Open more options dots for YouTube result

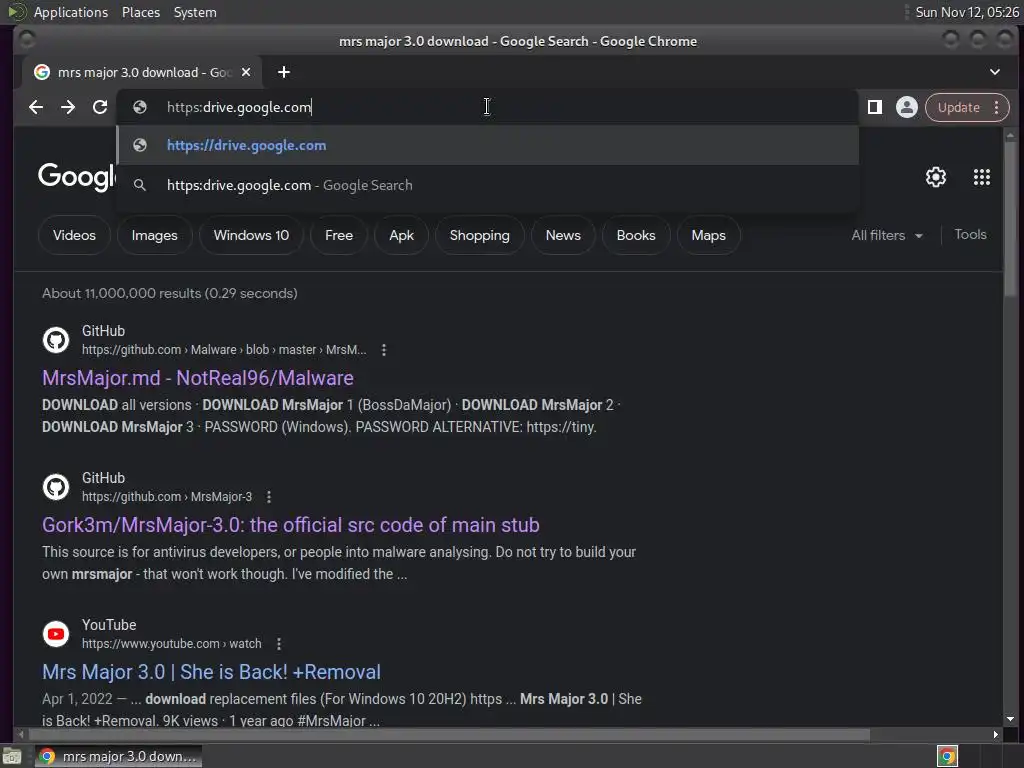click(279, 644)
